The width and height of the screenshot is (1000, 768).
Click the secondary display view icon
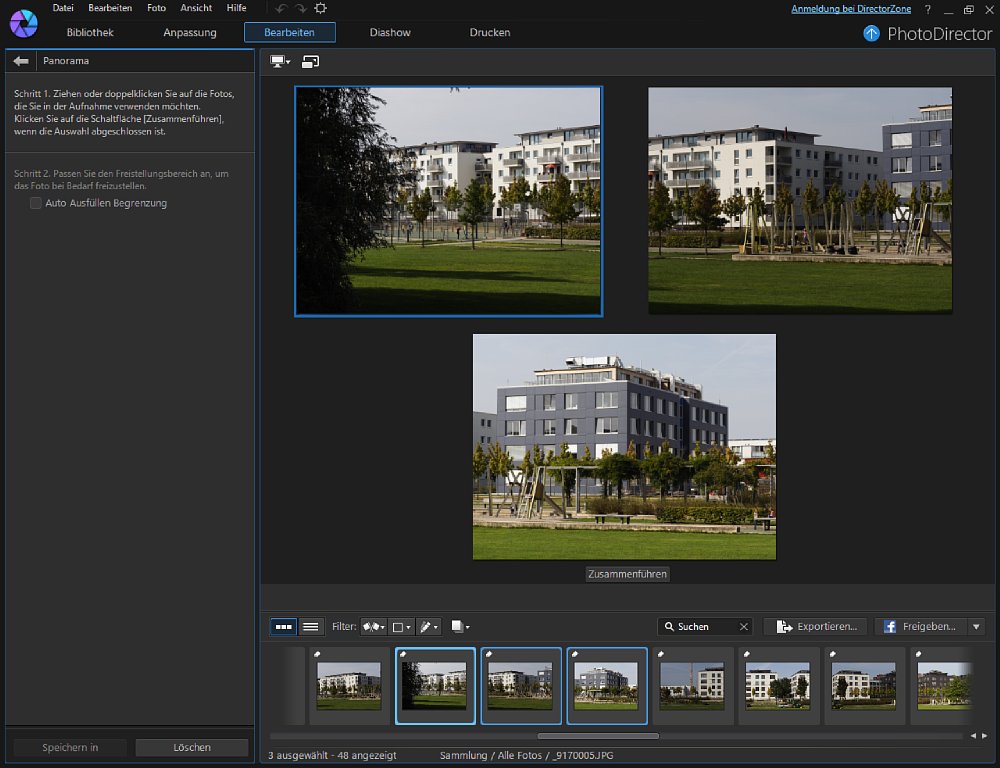point(311,61)
